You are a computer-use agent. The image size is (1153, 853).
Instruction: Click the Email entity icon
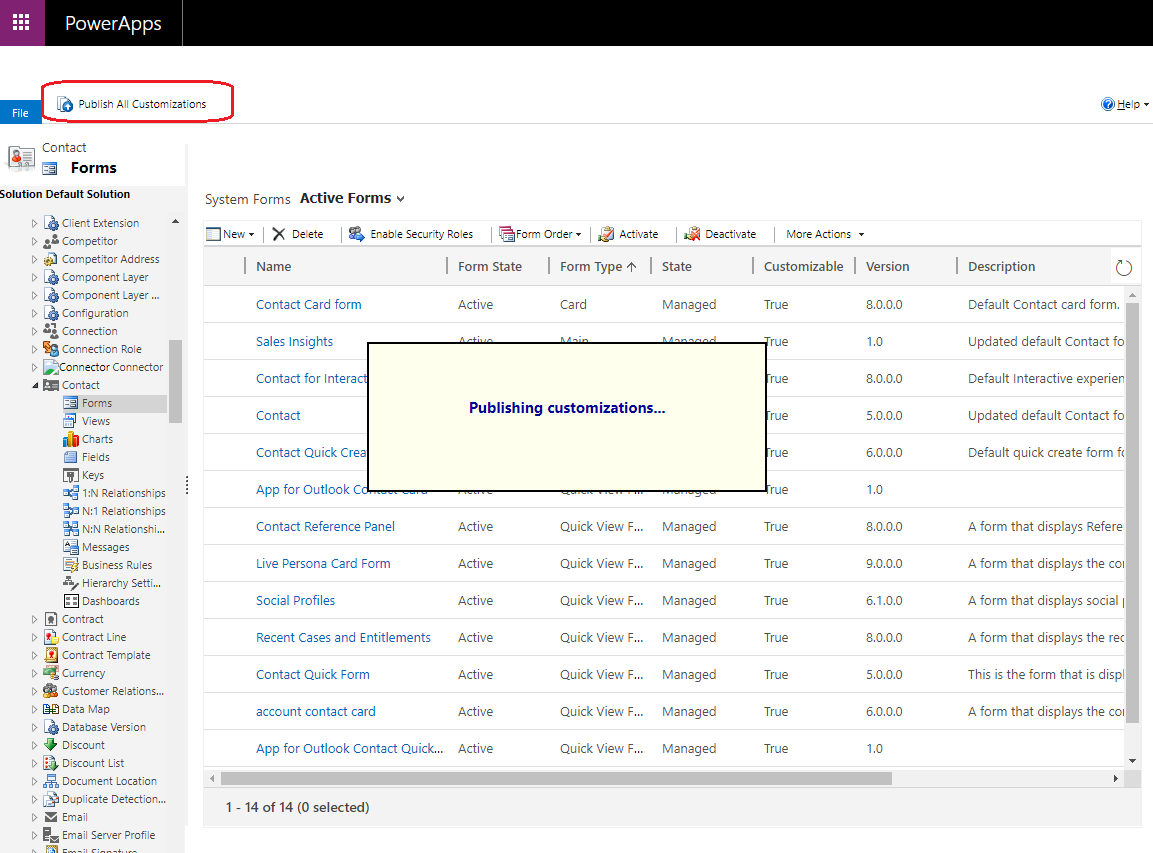click(51, 817)
